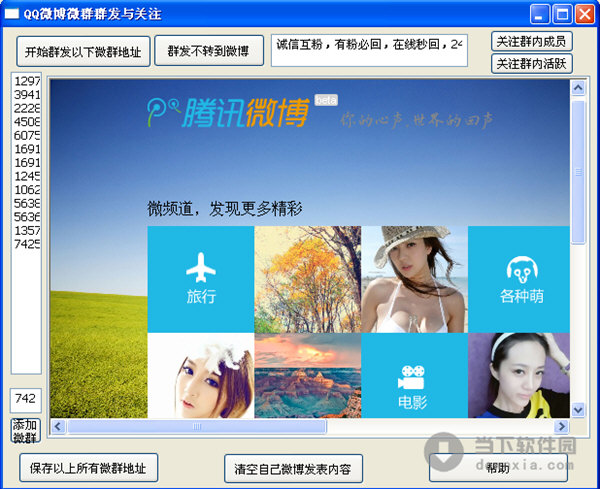Maximize the QQ微博微群群发与关注 window
Image resolution: width=600 pixels, height=489 pixels.
point(562,14)
